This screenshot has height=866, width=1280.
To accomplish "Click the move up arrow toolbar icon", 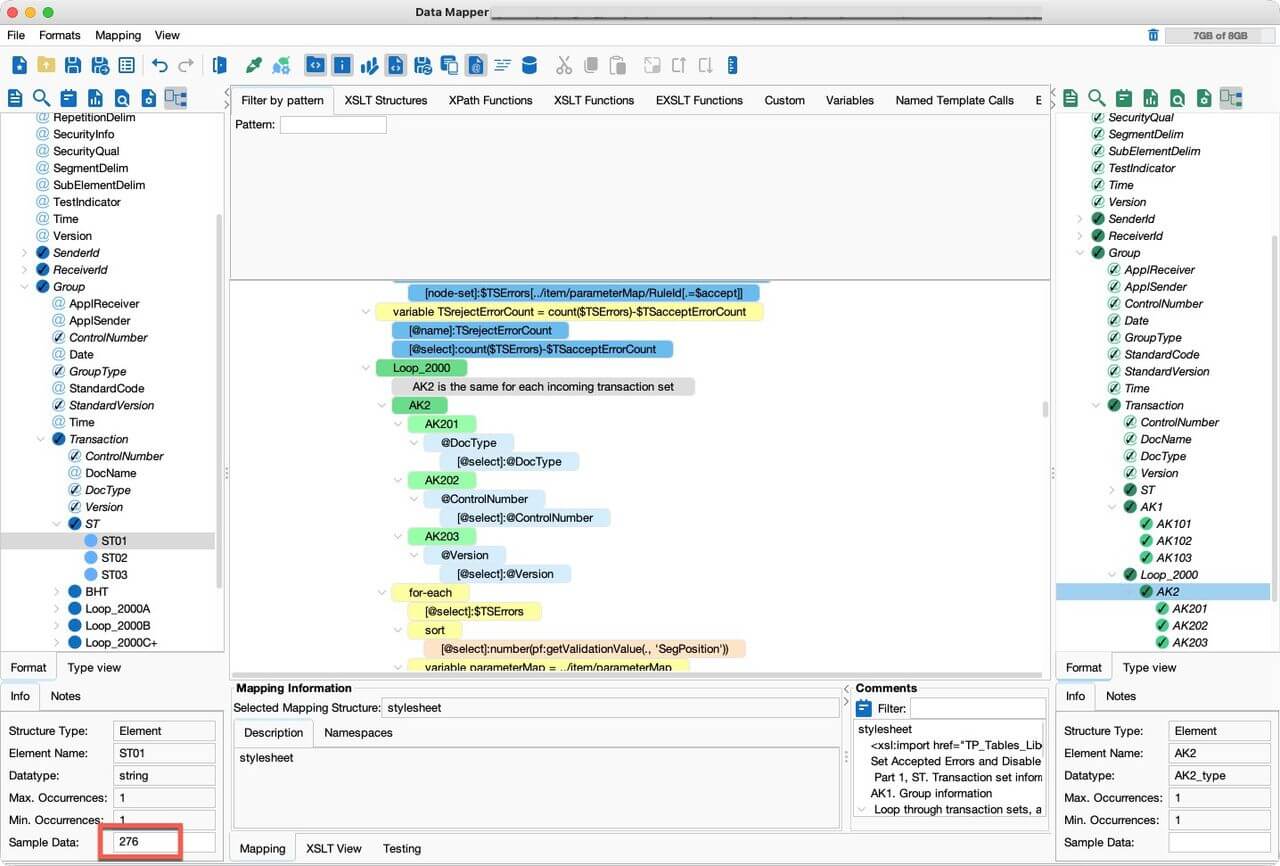I will click(679, 66).
